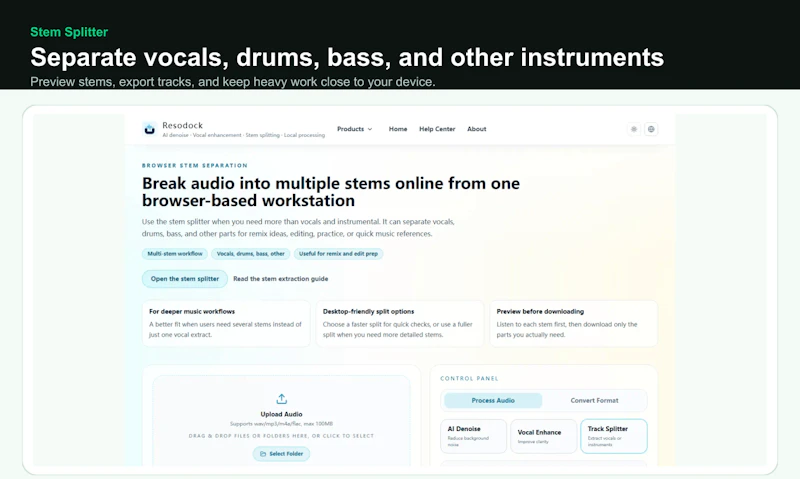Open the language globe icon

click(651, 129)
